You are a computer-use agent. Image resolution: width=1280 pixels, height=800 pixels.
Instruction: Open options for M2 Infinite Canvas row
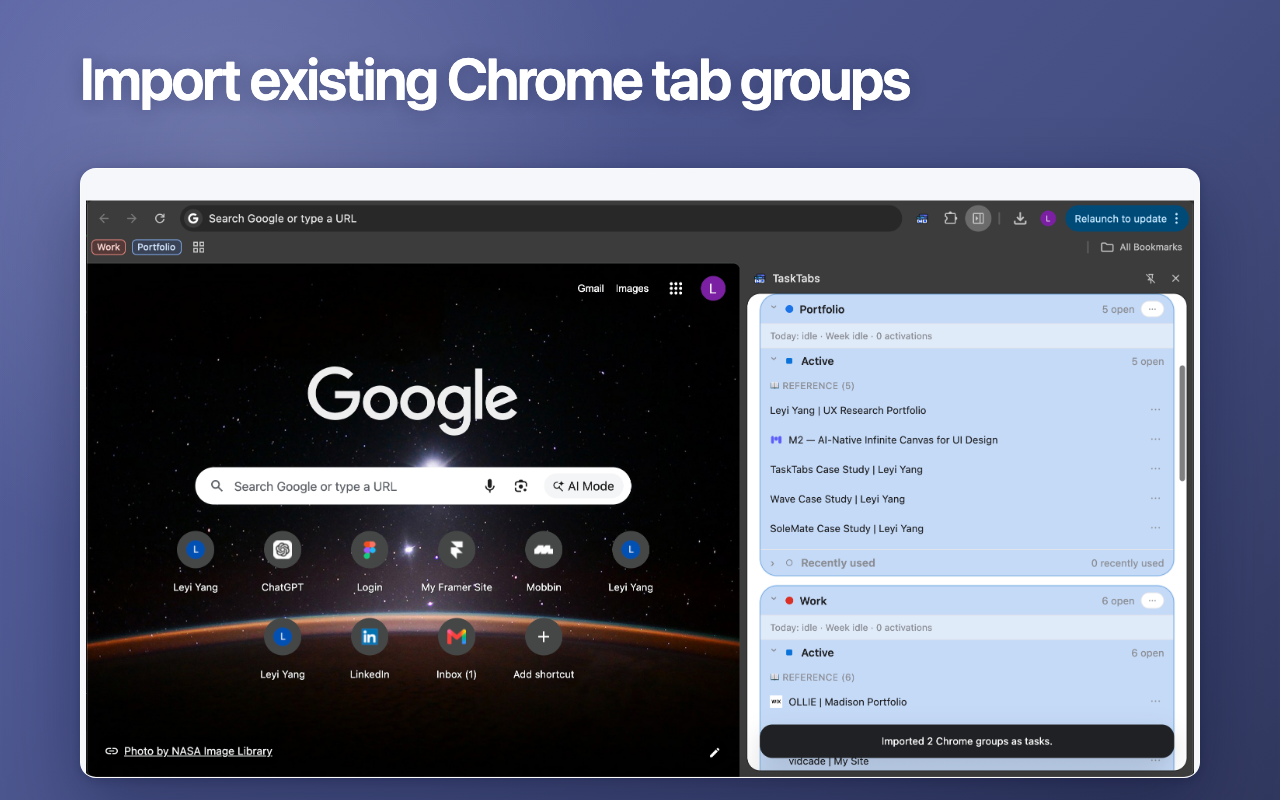coord(1155,439)
